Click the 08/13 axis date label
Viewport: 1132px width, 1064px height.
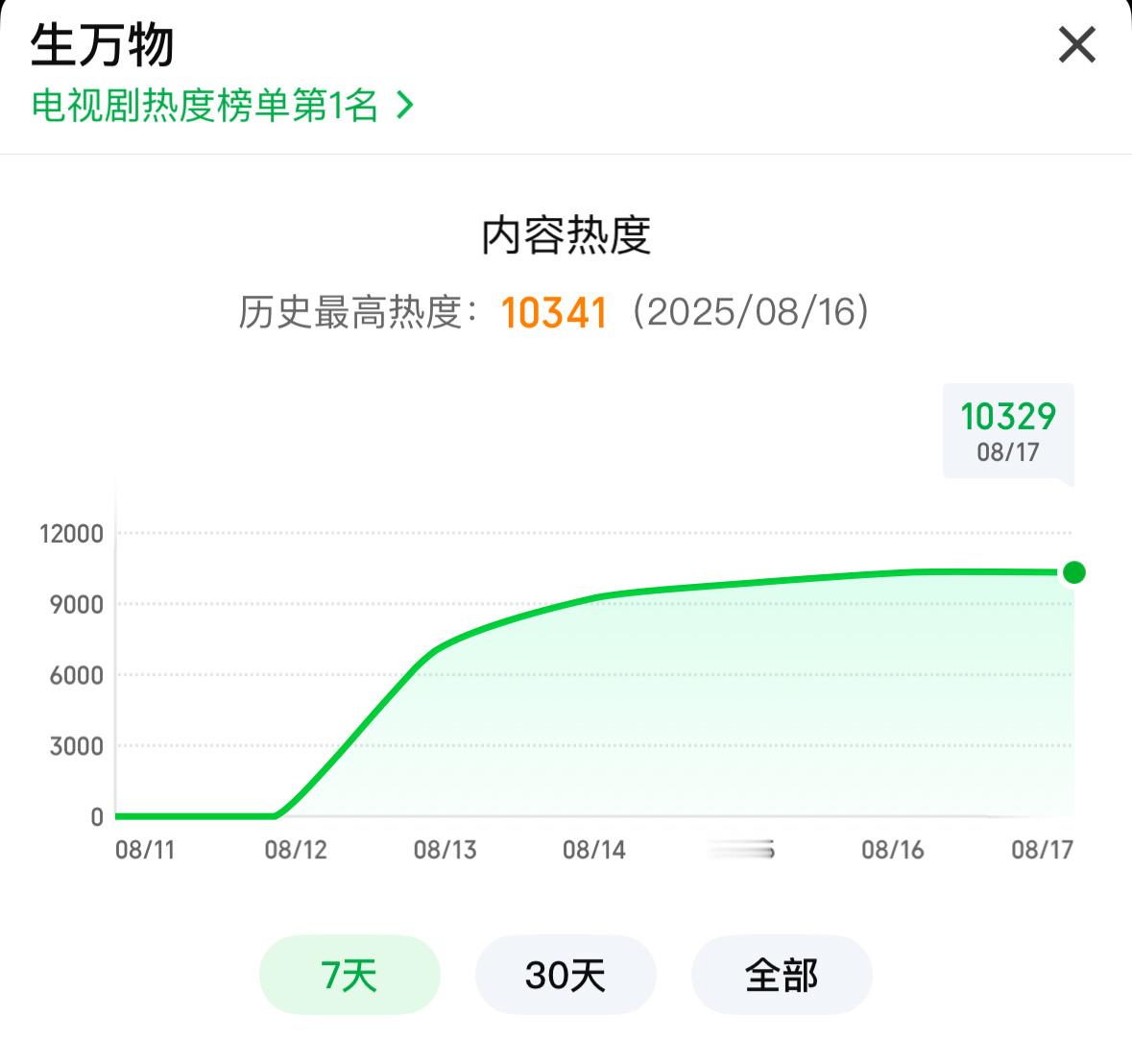[445, 850]
